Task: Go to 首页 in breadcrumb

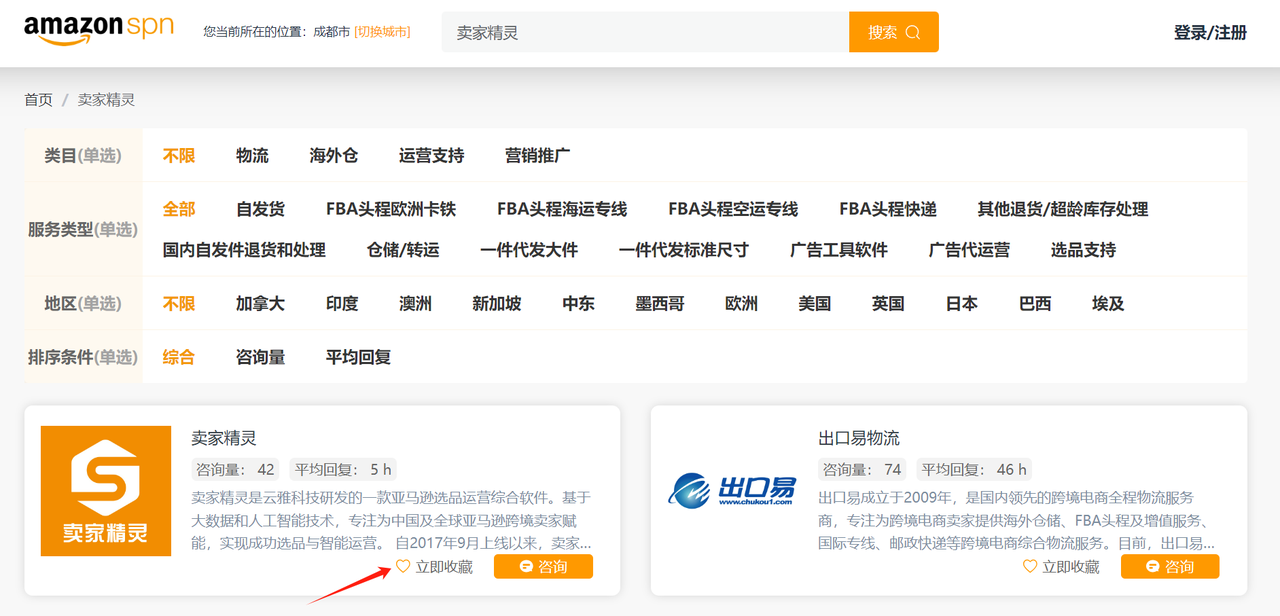Action: (x=39, y=100)
